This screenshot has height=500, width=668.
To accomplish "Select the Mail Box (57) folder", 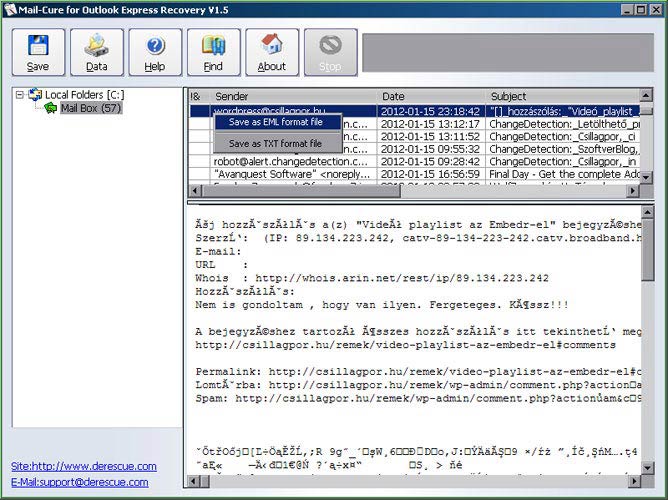I will [91, 108].
